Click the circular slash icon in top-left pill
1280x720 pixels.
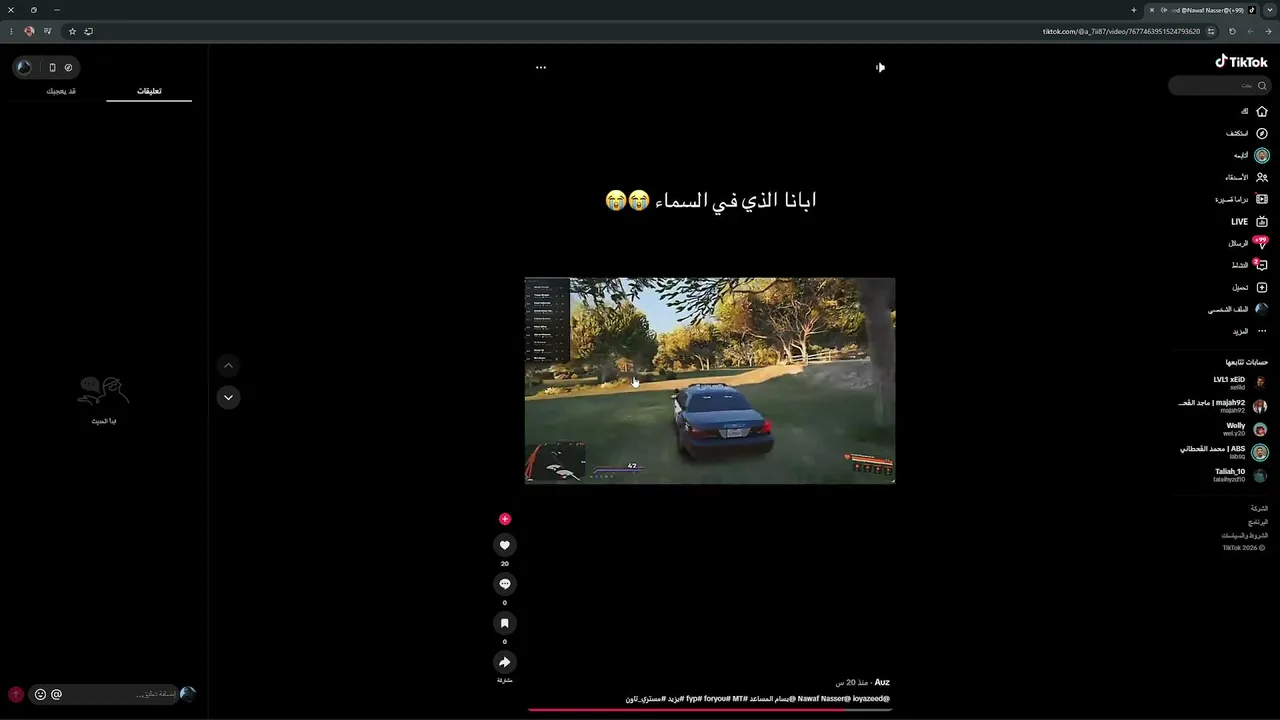click(x=68, y=68)
